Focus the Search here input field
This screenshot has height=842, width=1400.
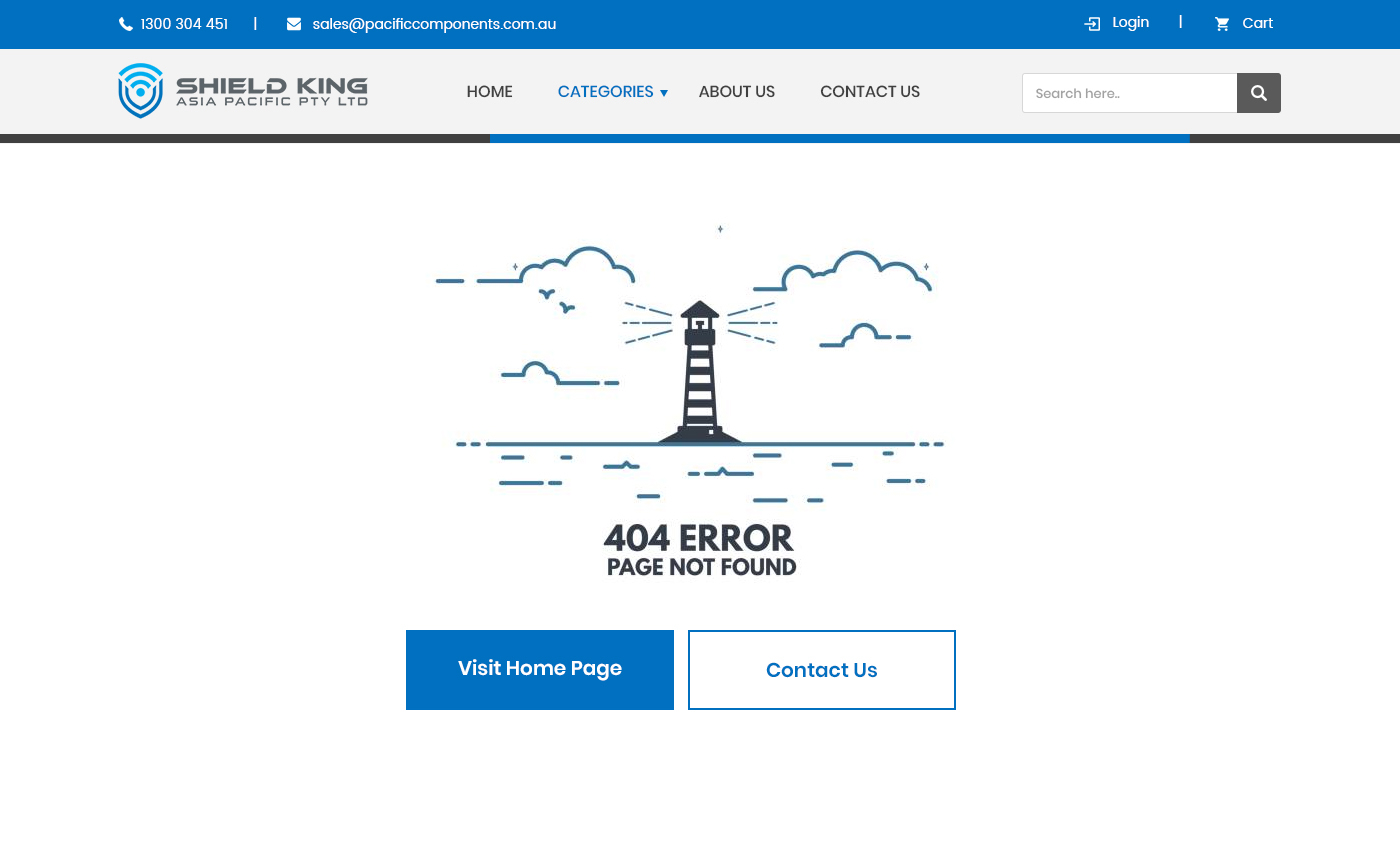click(x=1130, y=93)
